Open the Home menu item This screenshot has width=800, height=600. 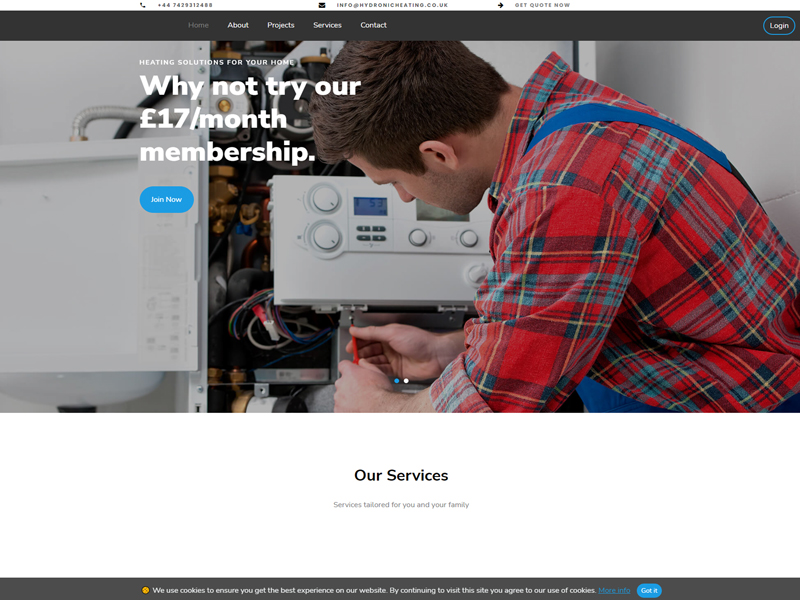[x=198, y=25]
